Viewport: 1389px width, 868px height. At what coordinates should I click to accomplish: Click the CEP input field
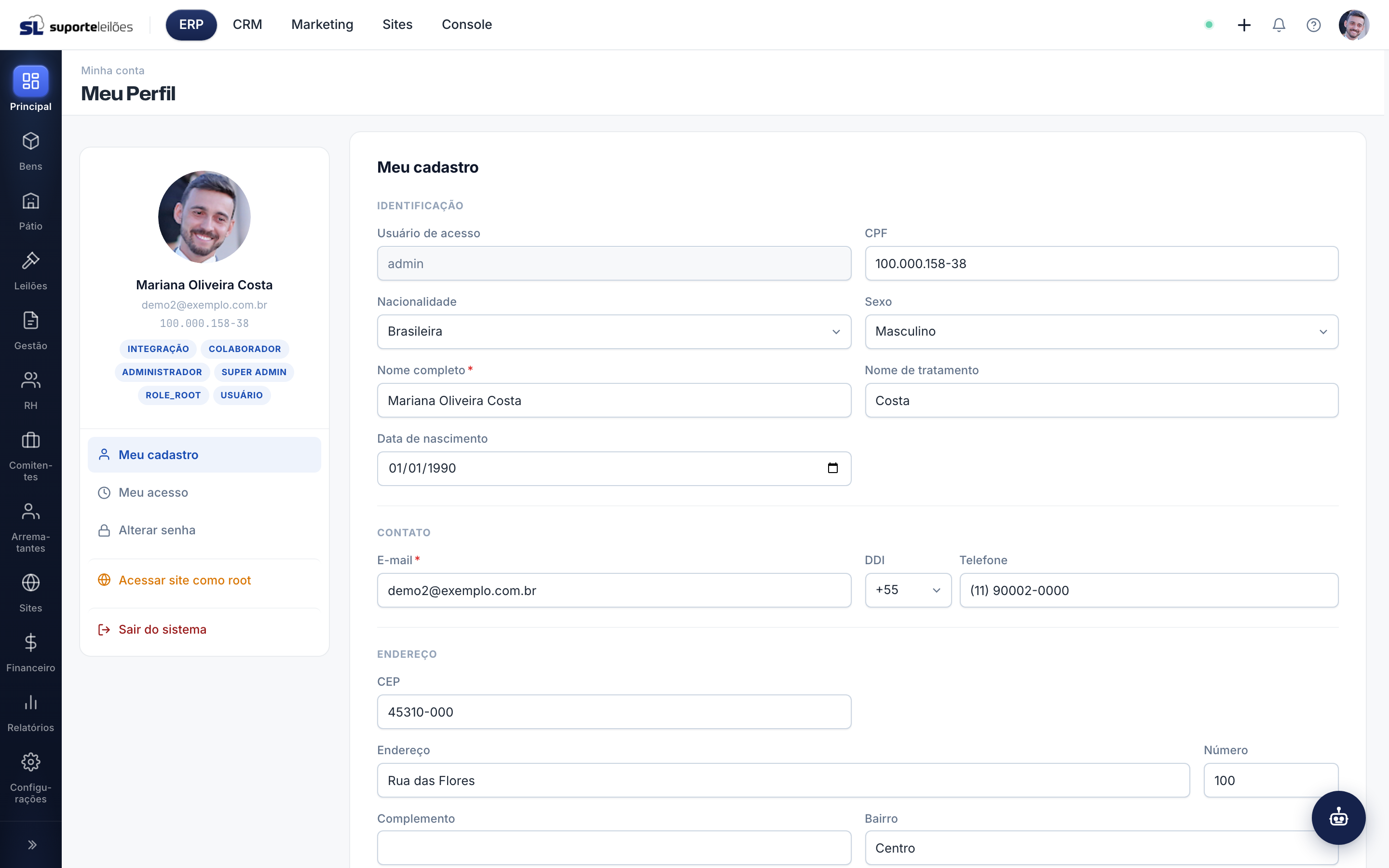[613, 712]
